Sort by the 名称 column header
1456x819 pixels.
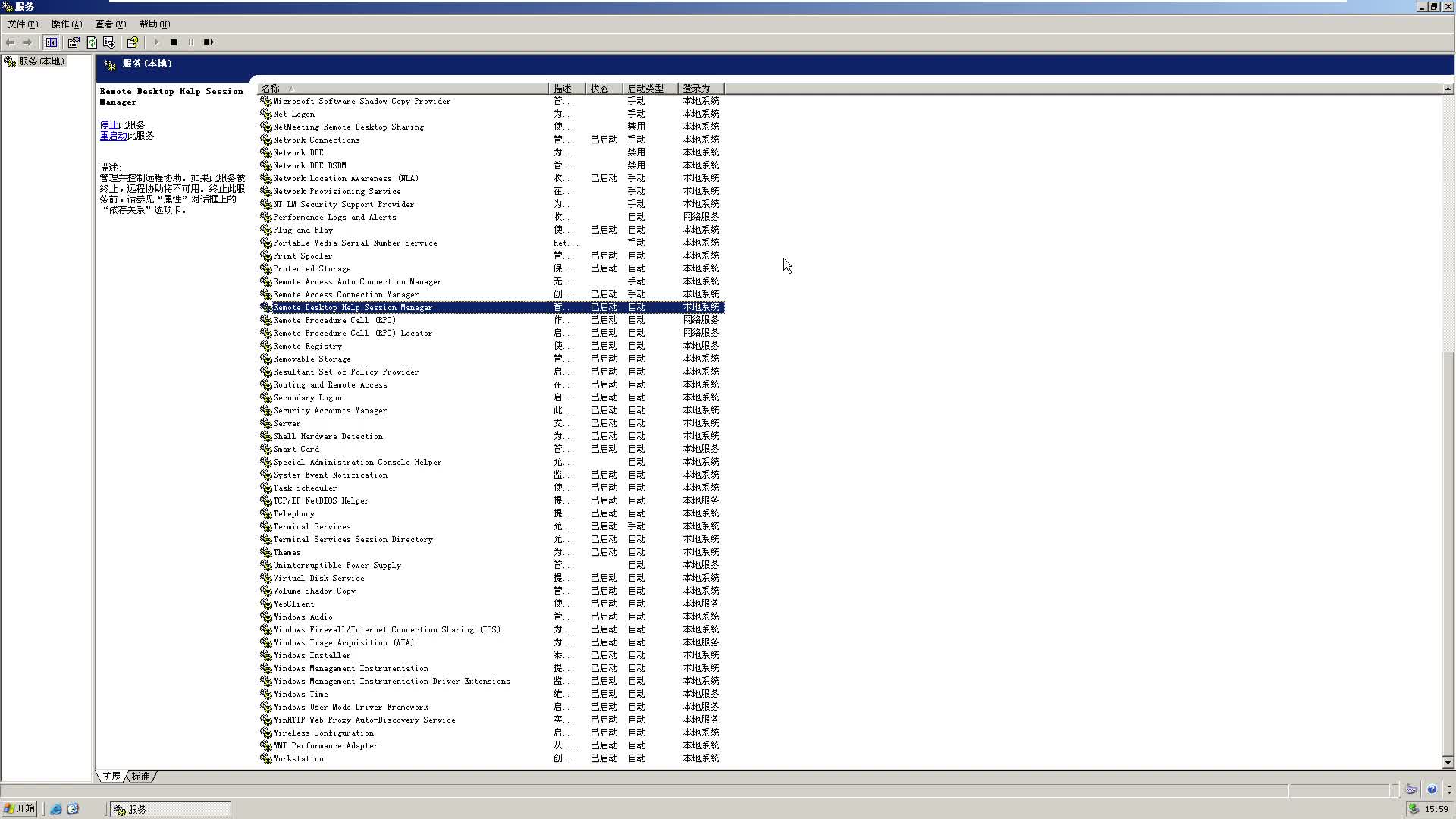pyautogui.click(x=402, y=89)
